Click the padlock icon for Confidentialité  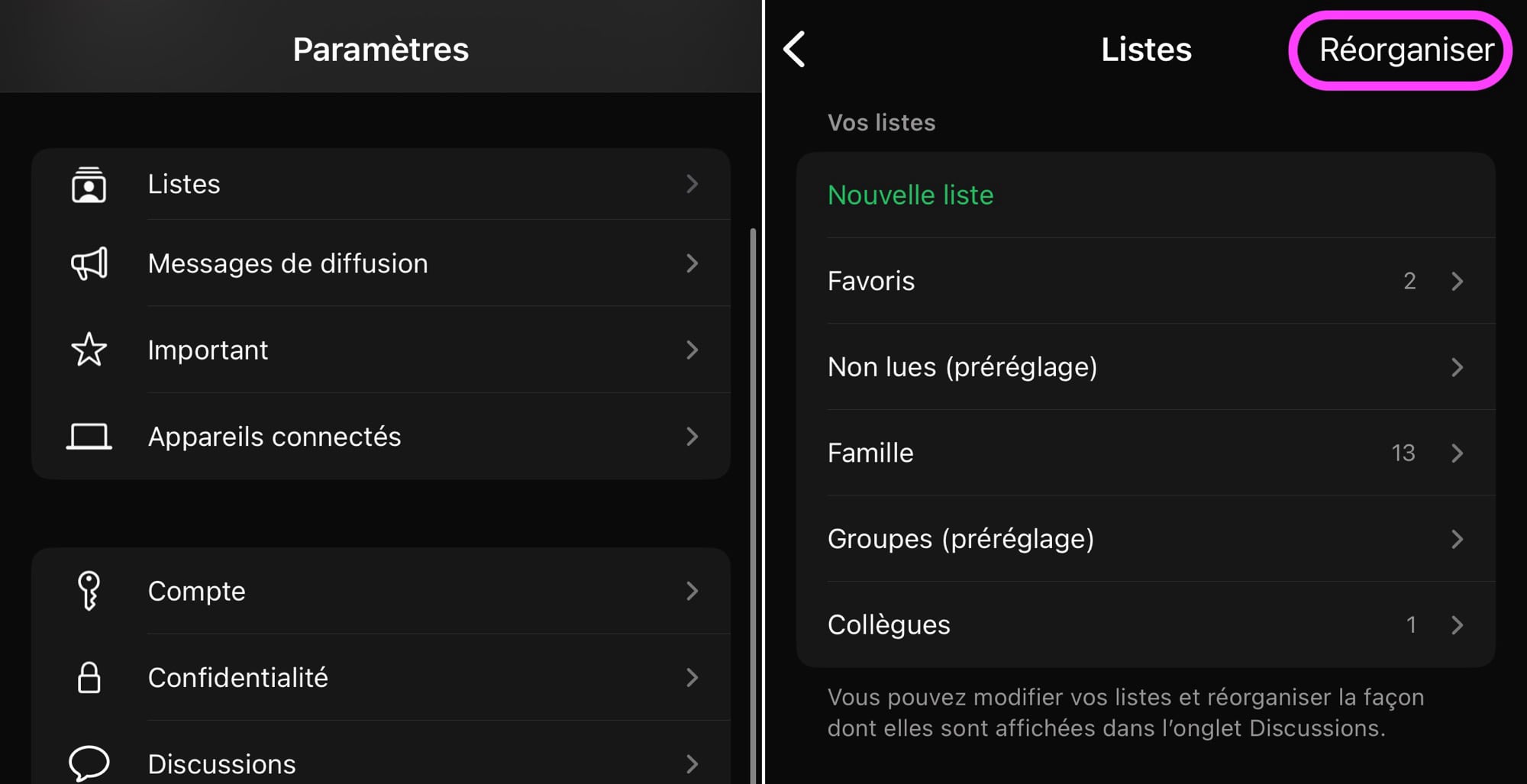89,678
